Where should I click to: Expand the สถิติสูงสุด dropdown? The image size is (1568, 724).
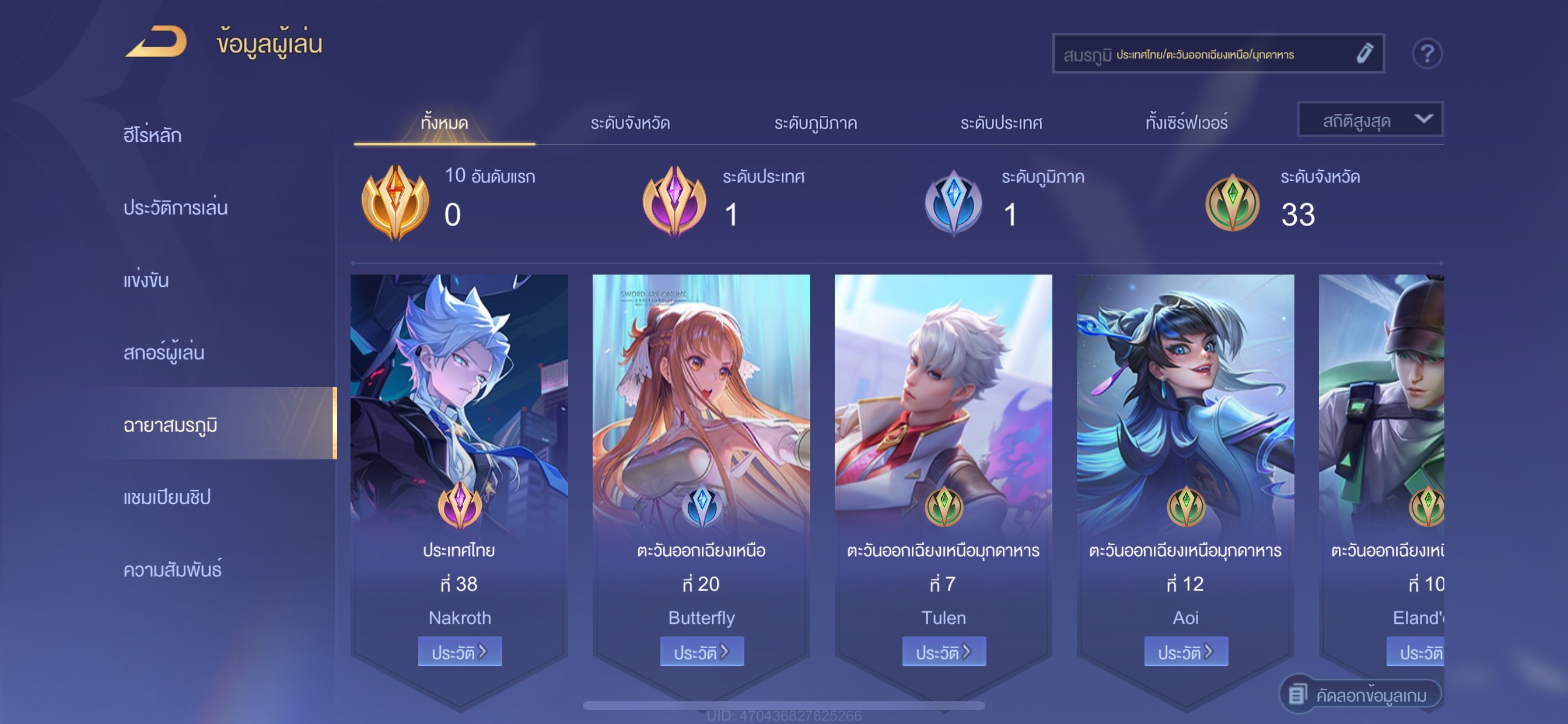[1370, 120]
